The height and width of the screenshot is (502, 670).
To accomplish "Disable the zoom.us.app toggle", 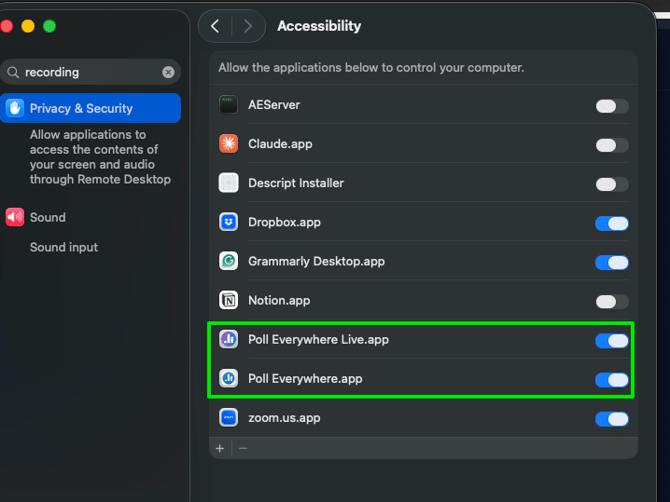I will click(x=612, y=419).
